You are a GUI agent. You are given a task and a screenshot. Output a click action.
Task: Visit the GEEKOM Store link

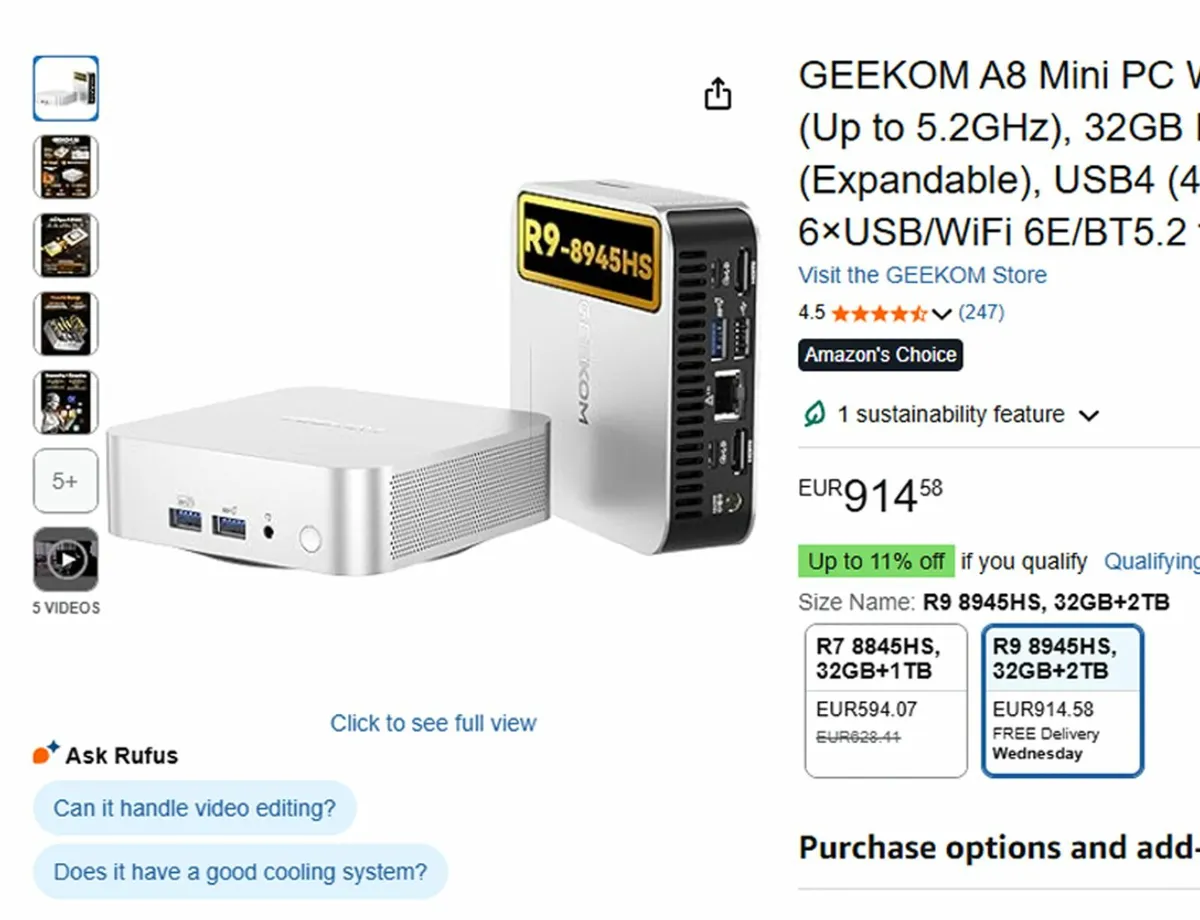click(x=922, y=275)
